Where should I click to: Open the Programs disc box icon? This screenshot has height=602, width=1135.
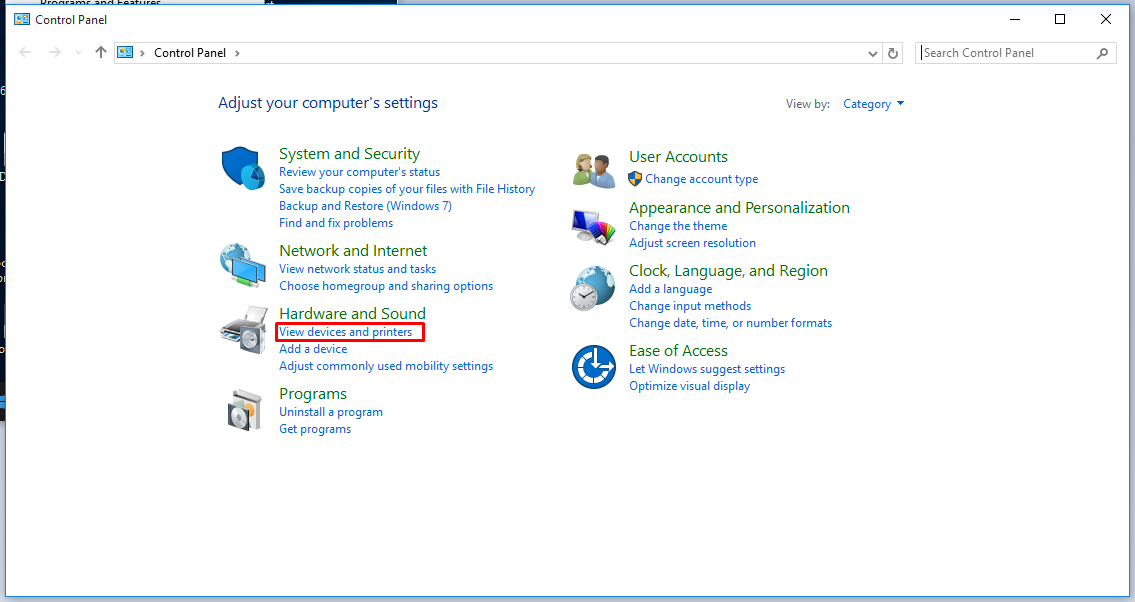tap(243, 409)
